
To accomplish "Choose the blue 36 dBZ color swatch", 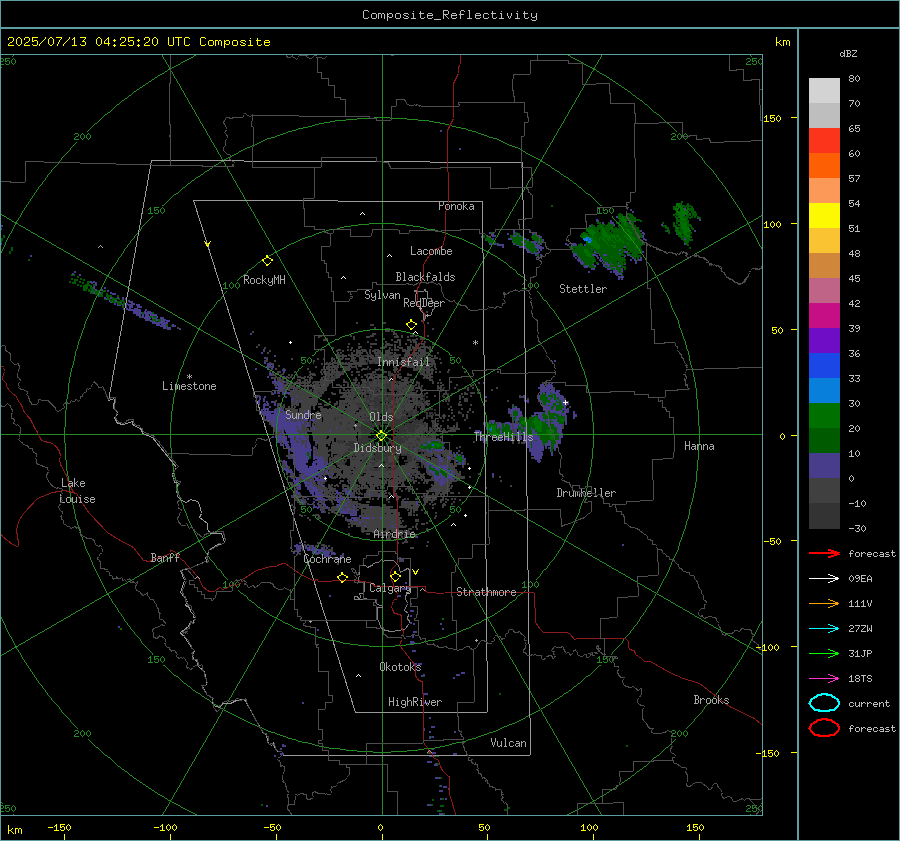I will [824, 365].
